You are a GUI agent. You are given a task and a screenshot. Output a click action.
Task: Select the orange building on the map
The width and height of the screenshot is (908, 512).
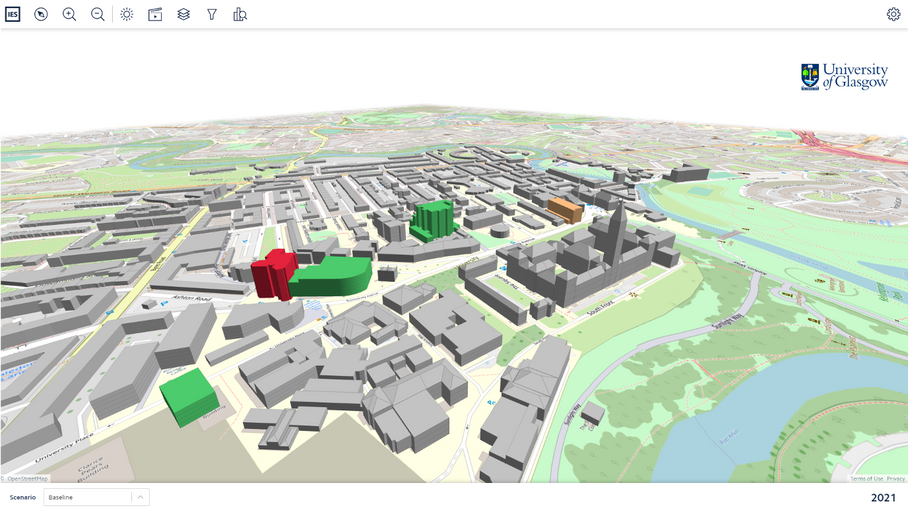click(x=565, y=210)
